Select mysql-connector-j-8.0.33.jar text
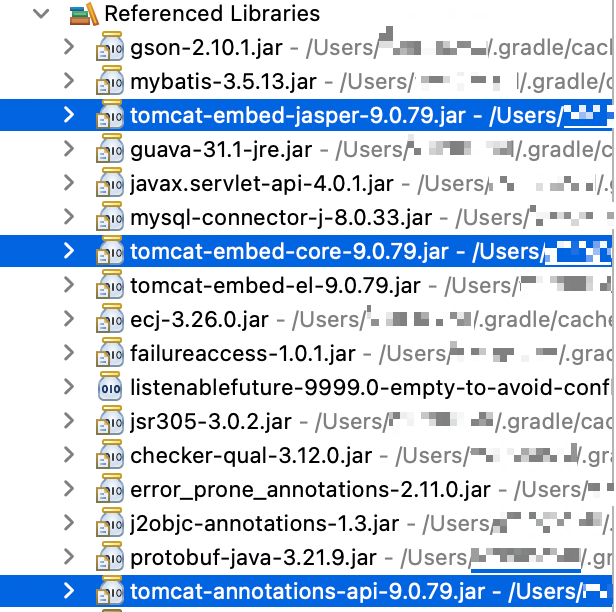The image size is (616, 612). pyautogui.click(x=281, y=218)
